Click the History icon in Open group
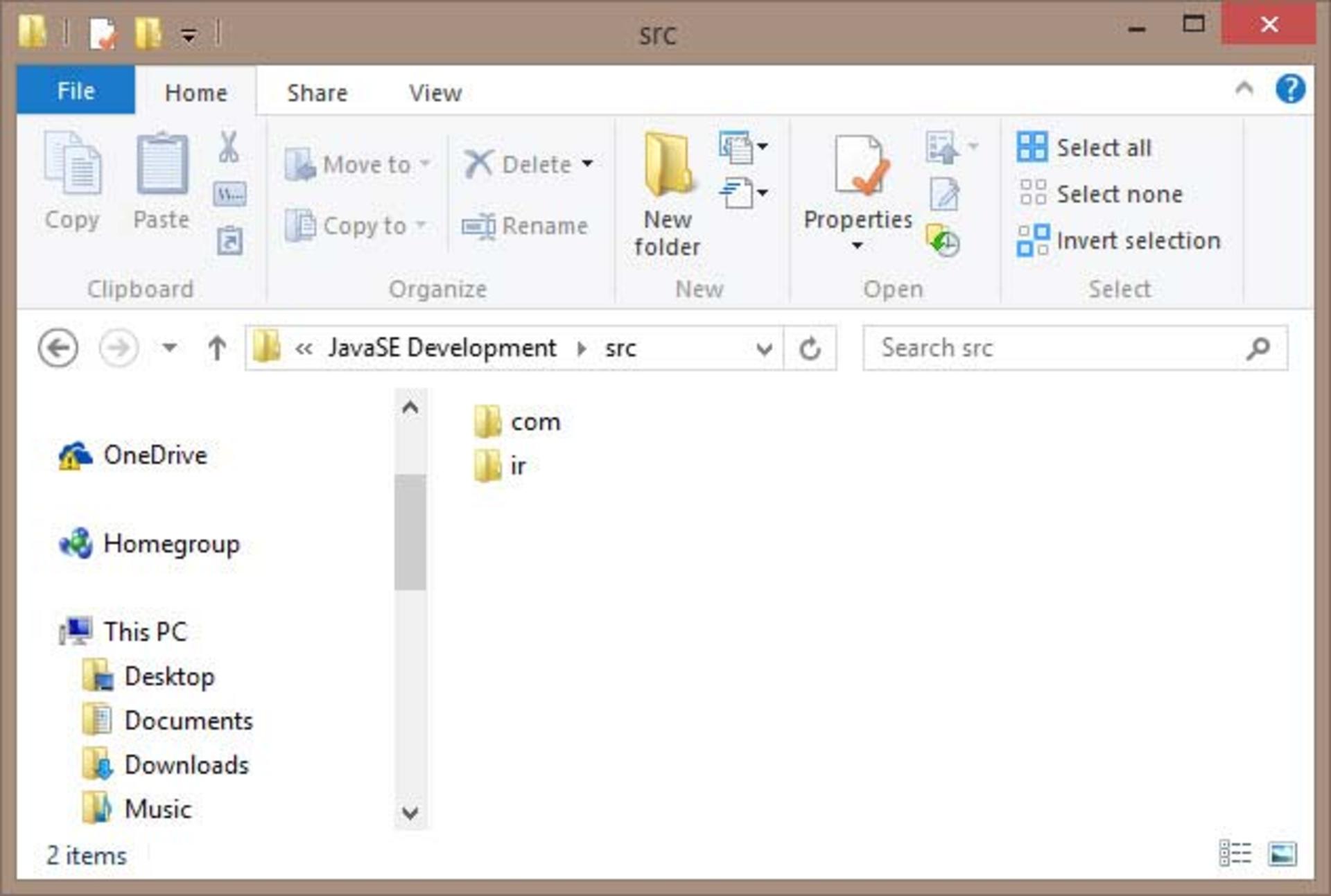This screenshot has height=896, width=1331. click(x=943, y=240)
